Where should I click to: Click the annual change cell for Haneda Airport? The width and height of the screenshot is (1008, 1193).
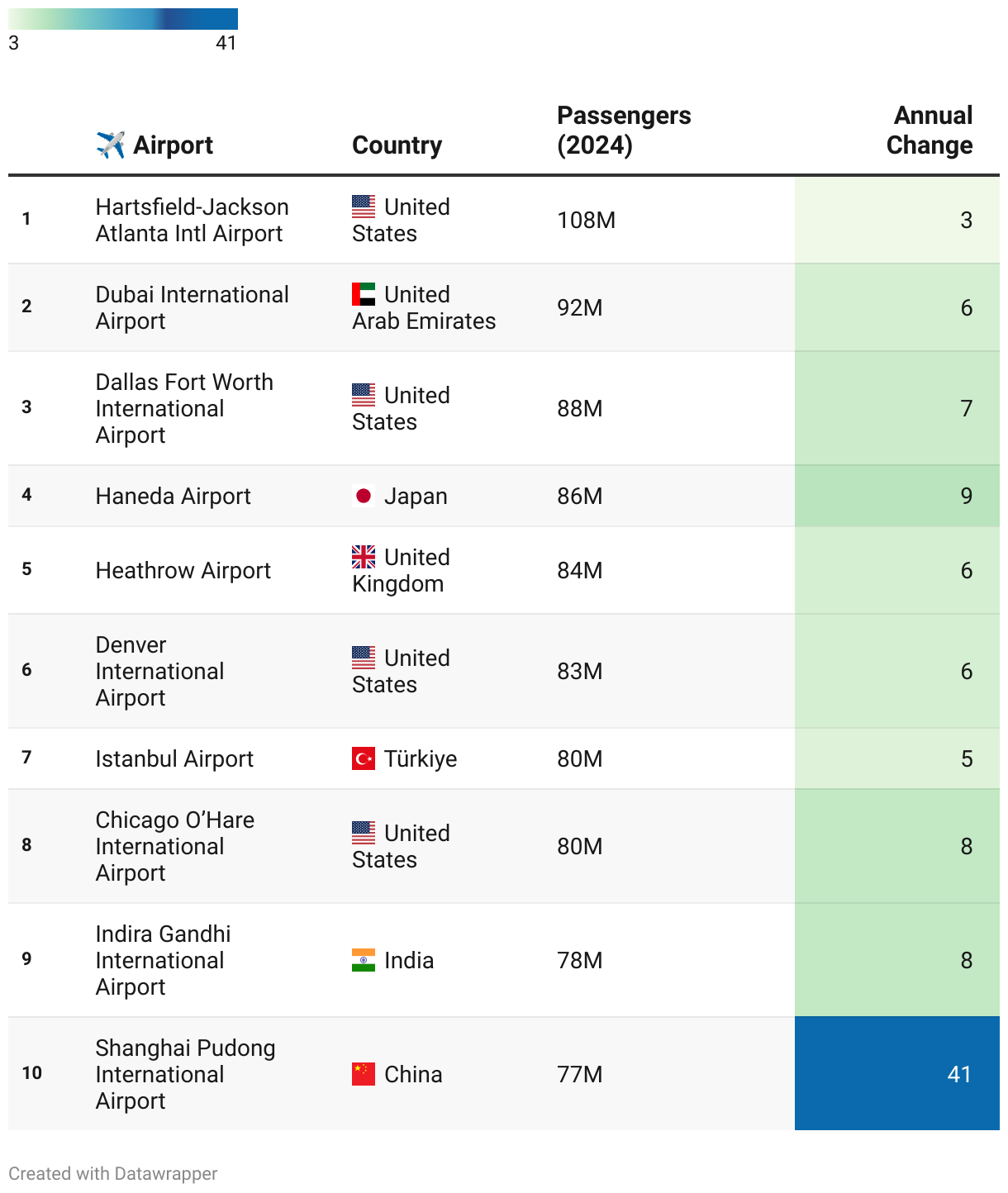pos(896,496)
